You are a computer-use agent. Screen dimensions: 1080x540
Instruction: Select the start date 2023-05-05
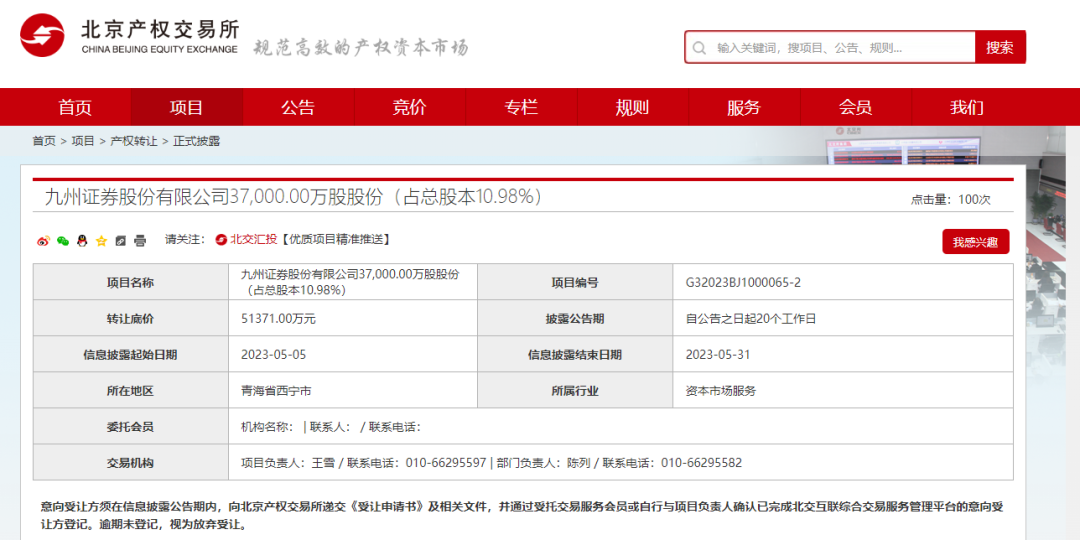click(273, 355)
